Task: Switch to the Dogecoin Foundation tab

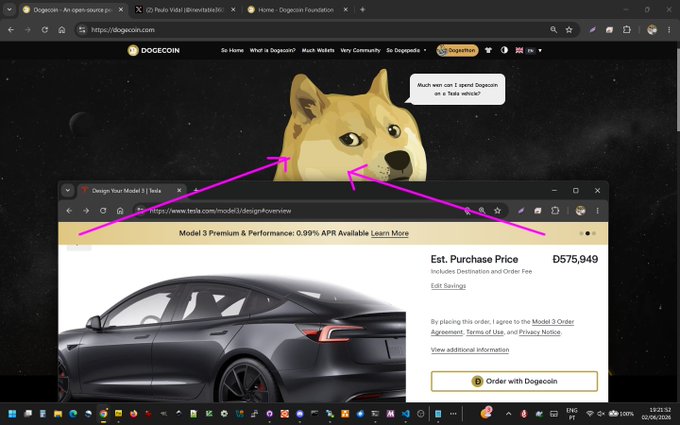Action: (x=296, y=10)
